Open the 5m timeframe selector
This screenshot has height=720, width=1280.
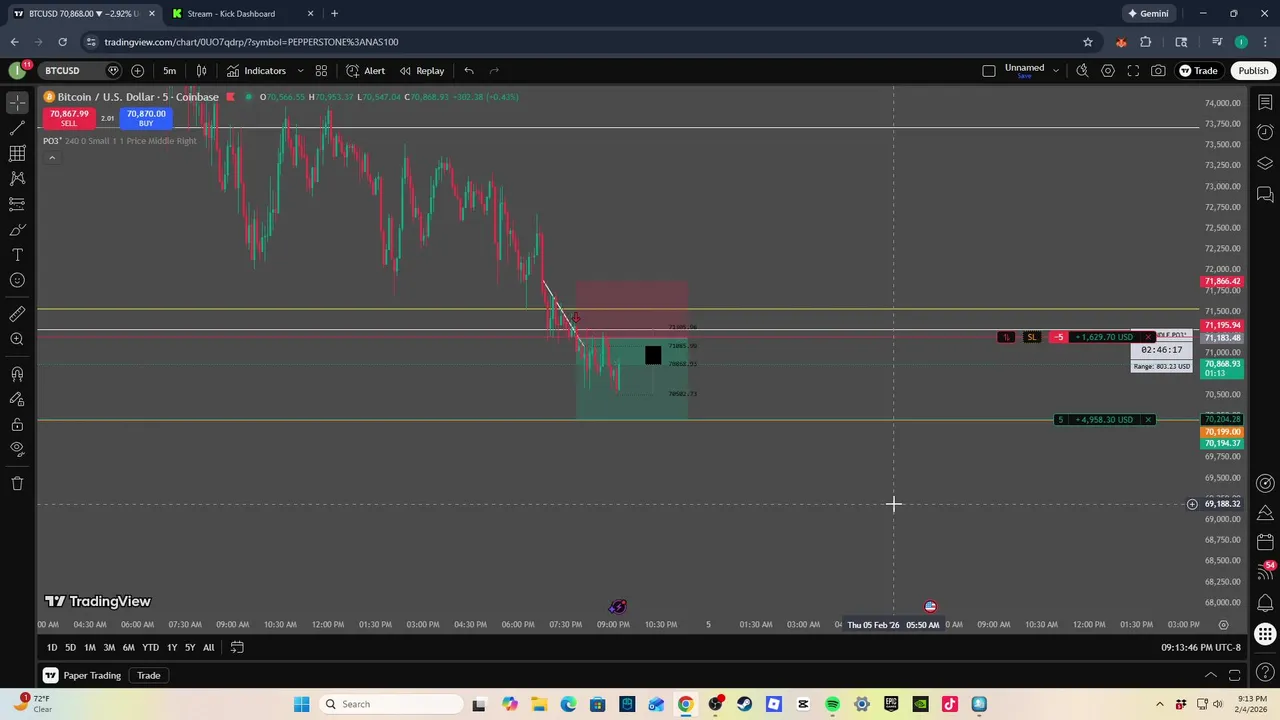[170, 71]
